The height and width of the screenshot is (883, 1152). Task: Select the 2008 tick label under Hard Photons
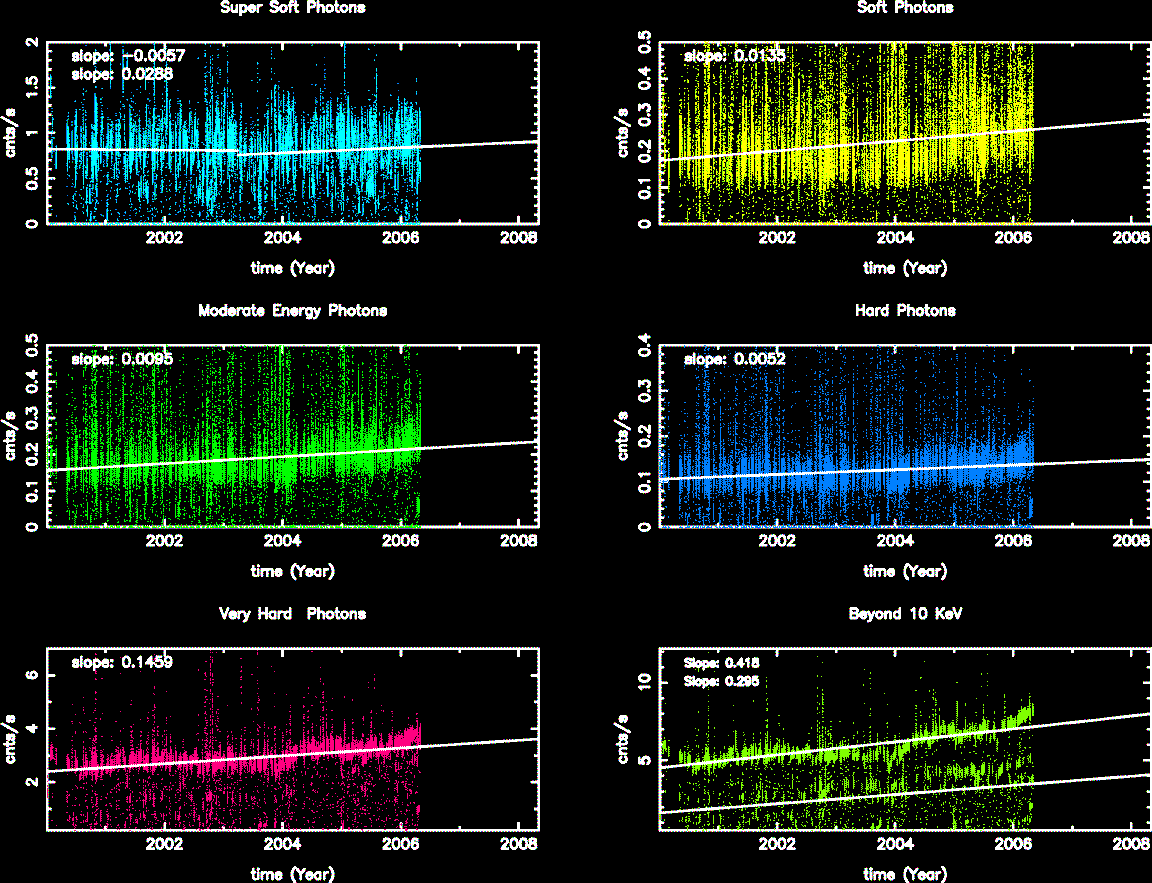1131,541
